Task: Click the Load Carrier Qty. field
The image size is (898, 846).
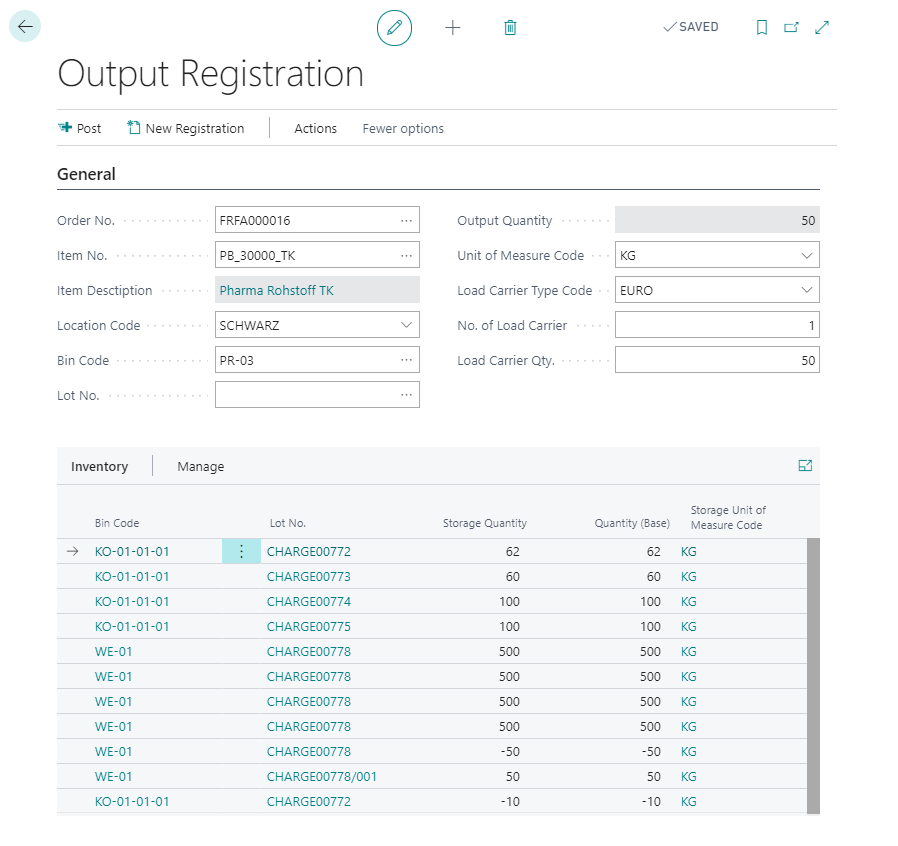Action: [x=717, y=360]
